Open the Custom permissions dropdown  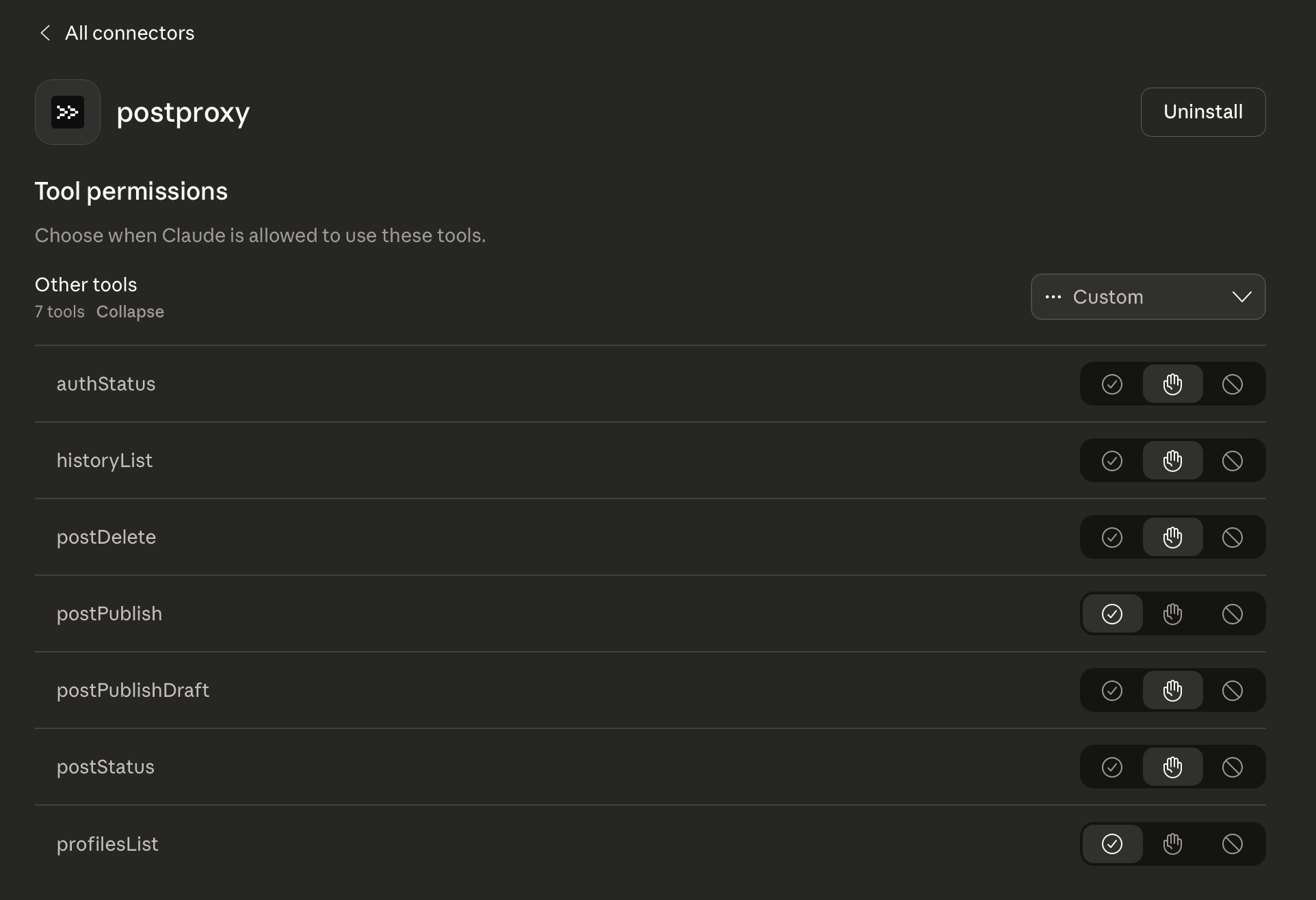(1148, 297)
